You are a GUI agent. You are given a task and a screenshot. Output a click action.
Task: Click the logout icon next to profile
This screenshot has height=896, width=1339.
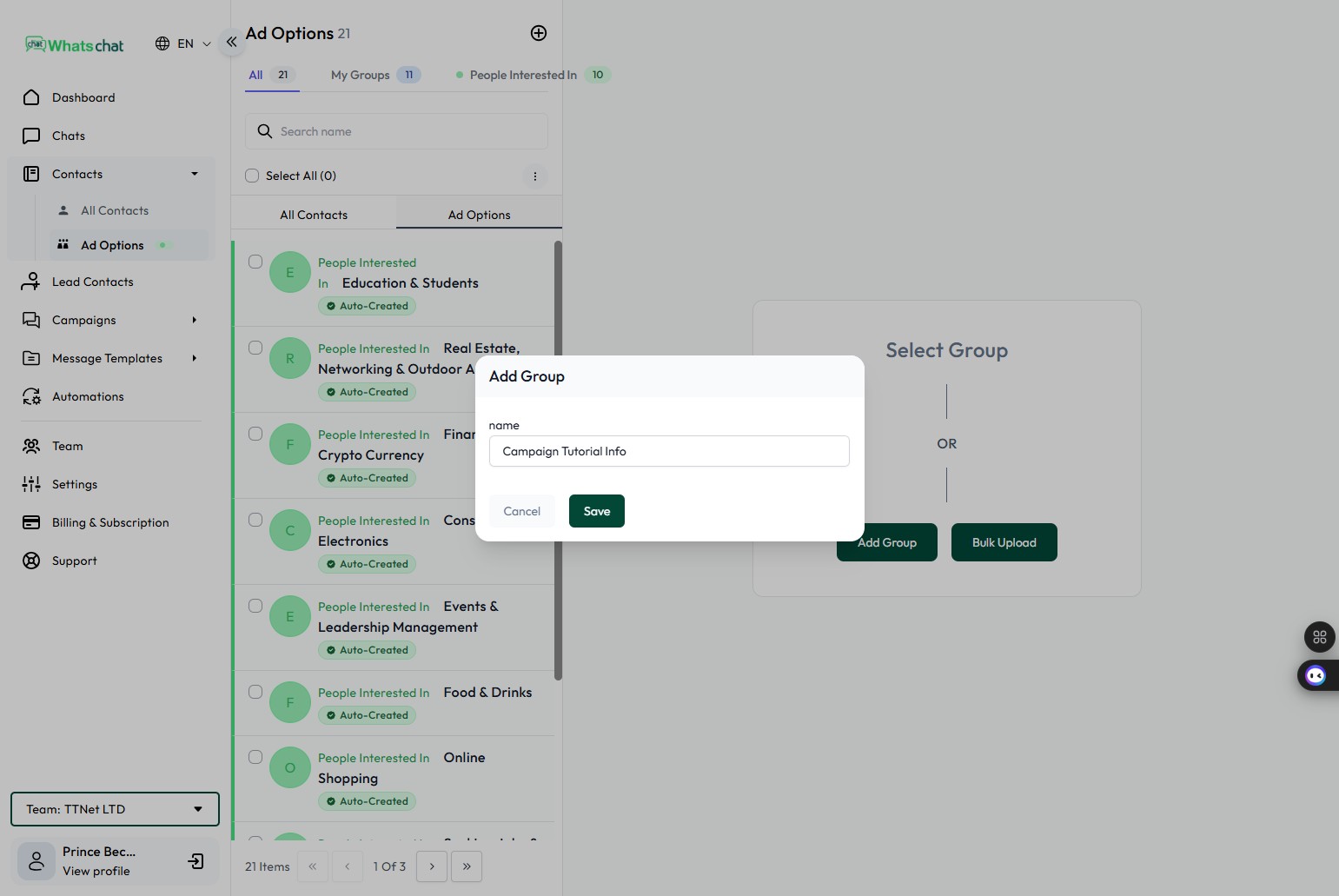coord(196,861)
